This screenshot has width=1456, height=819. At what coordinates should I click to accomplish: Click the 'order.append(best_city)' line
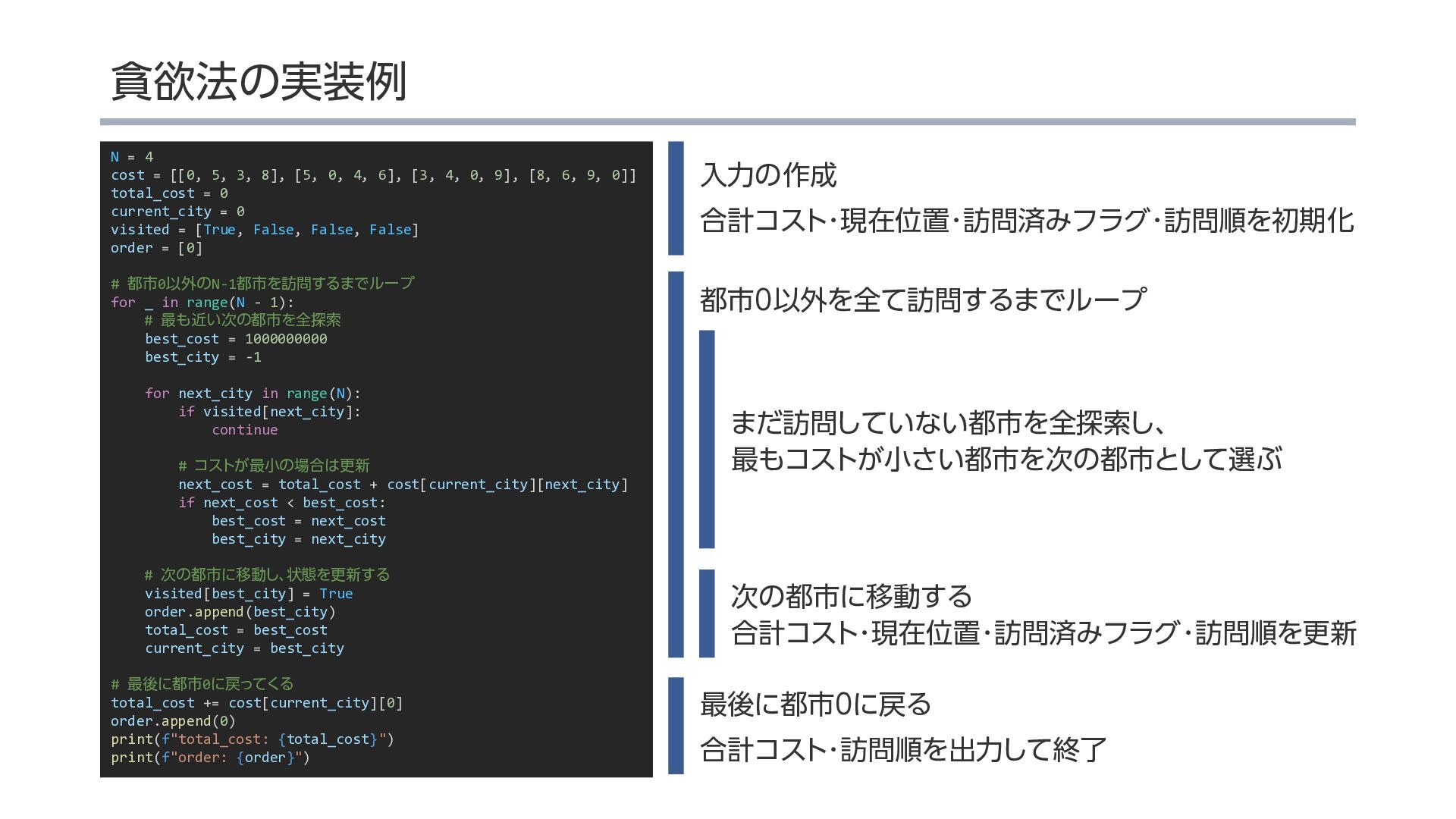click(x=240, y=612)
